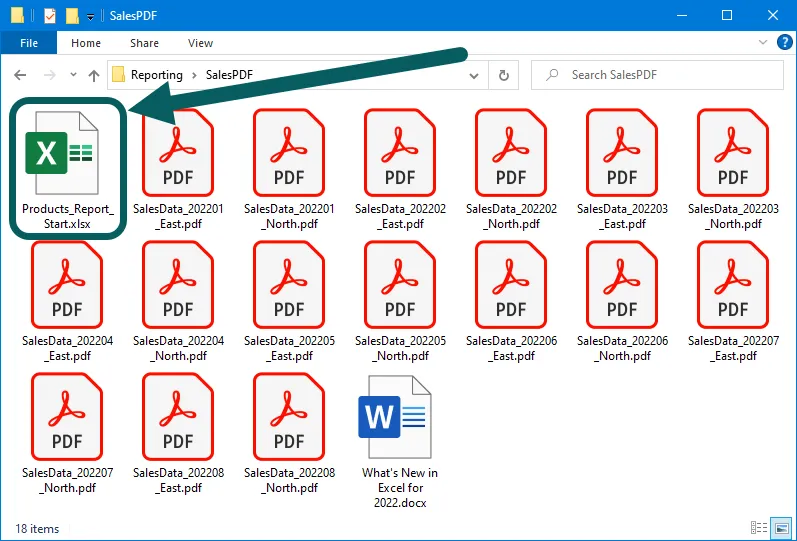
Task: Expand the address bar history dropdown
Action: (x=474, y=75)
